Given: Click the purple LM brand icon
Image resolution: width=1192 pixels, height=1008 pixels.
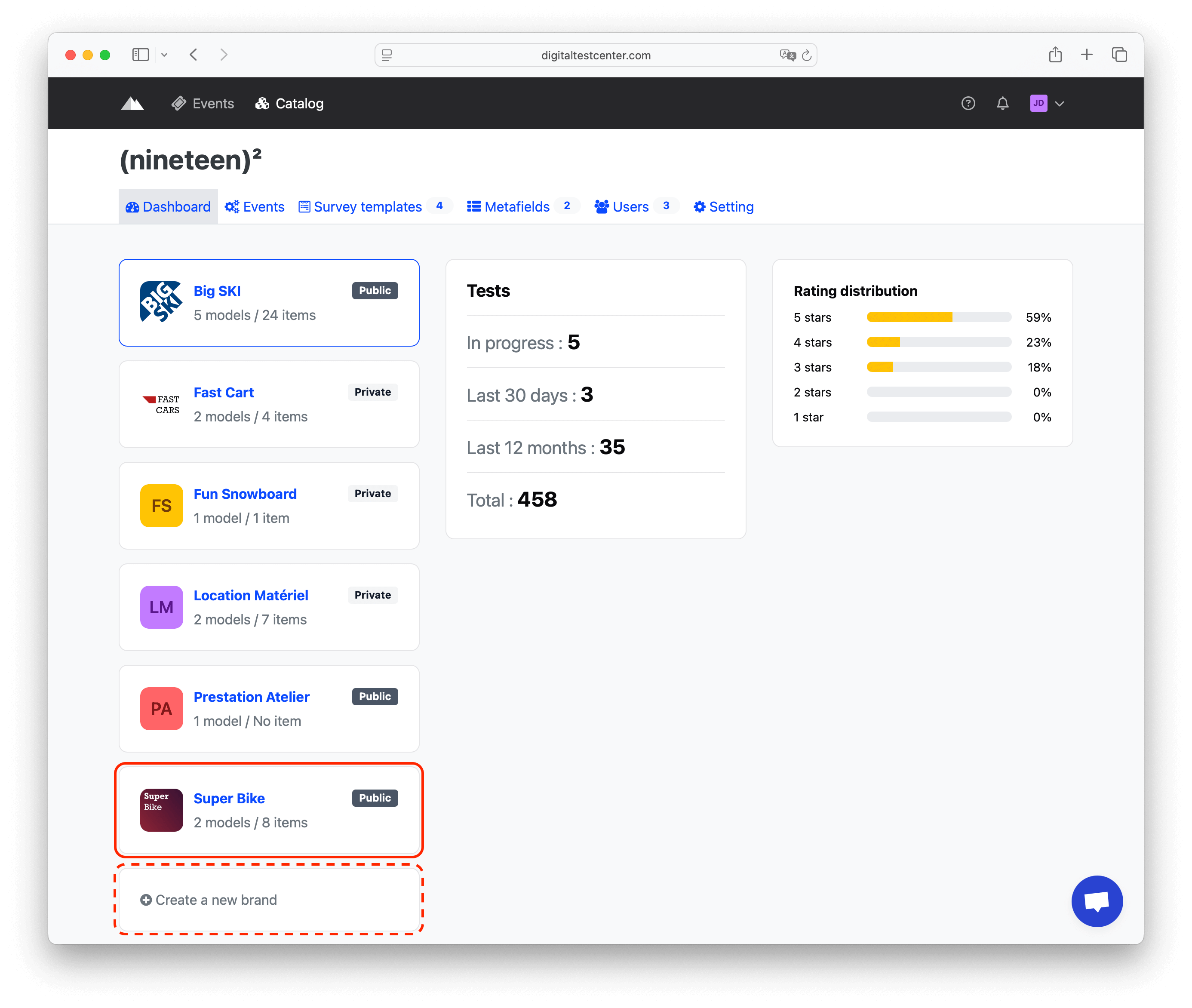Looking at the screenshot, I should coord(161,607).
